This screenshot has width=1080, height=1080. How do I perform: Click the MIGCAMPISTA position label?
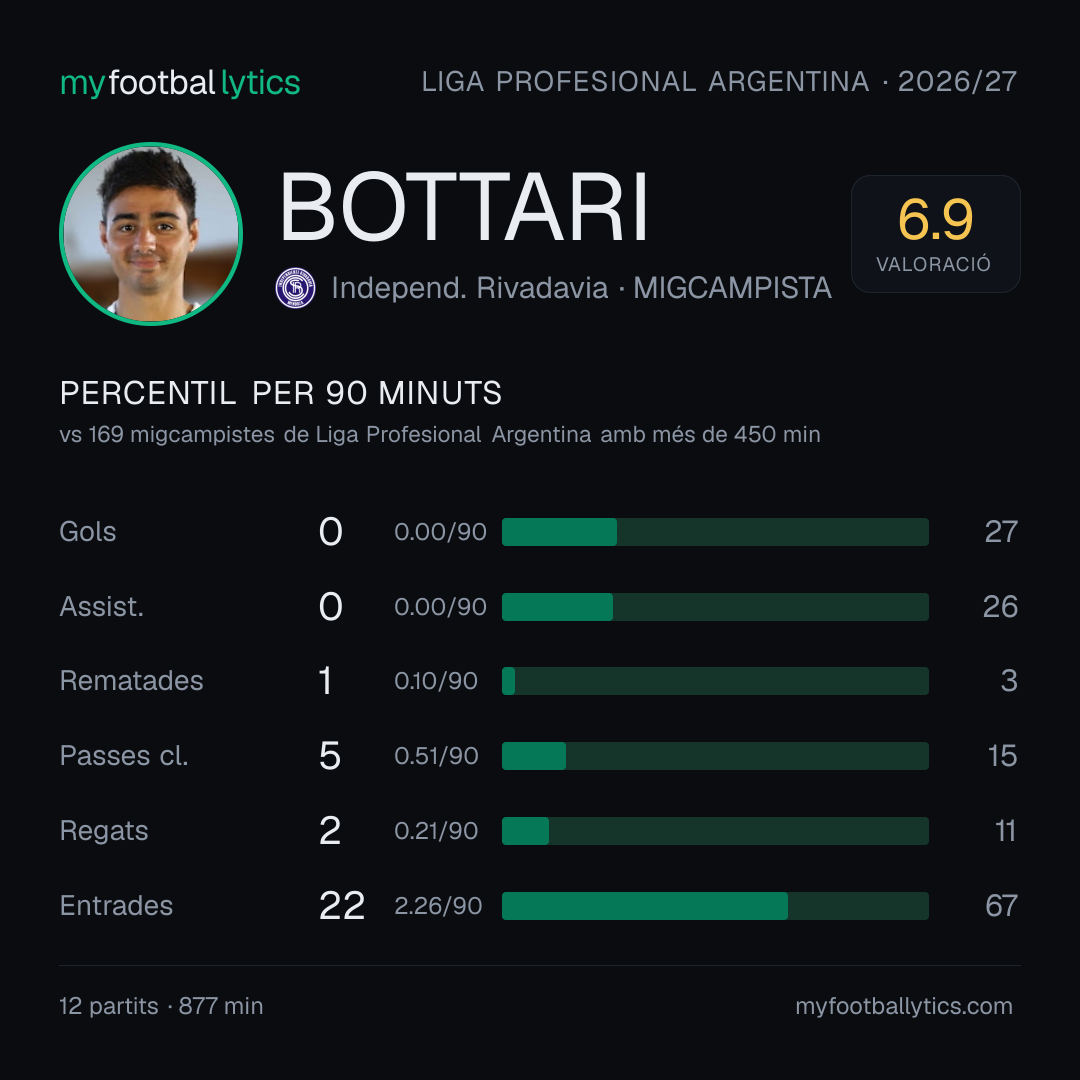pos(732,288)
